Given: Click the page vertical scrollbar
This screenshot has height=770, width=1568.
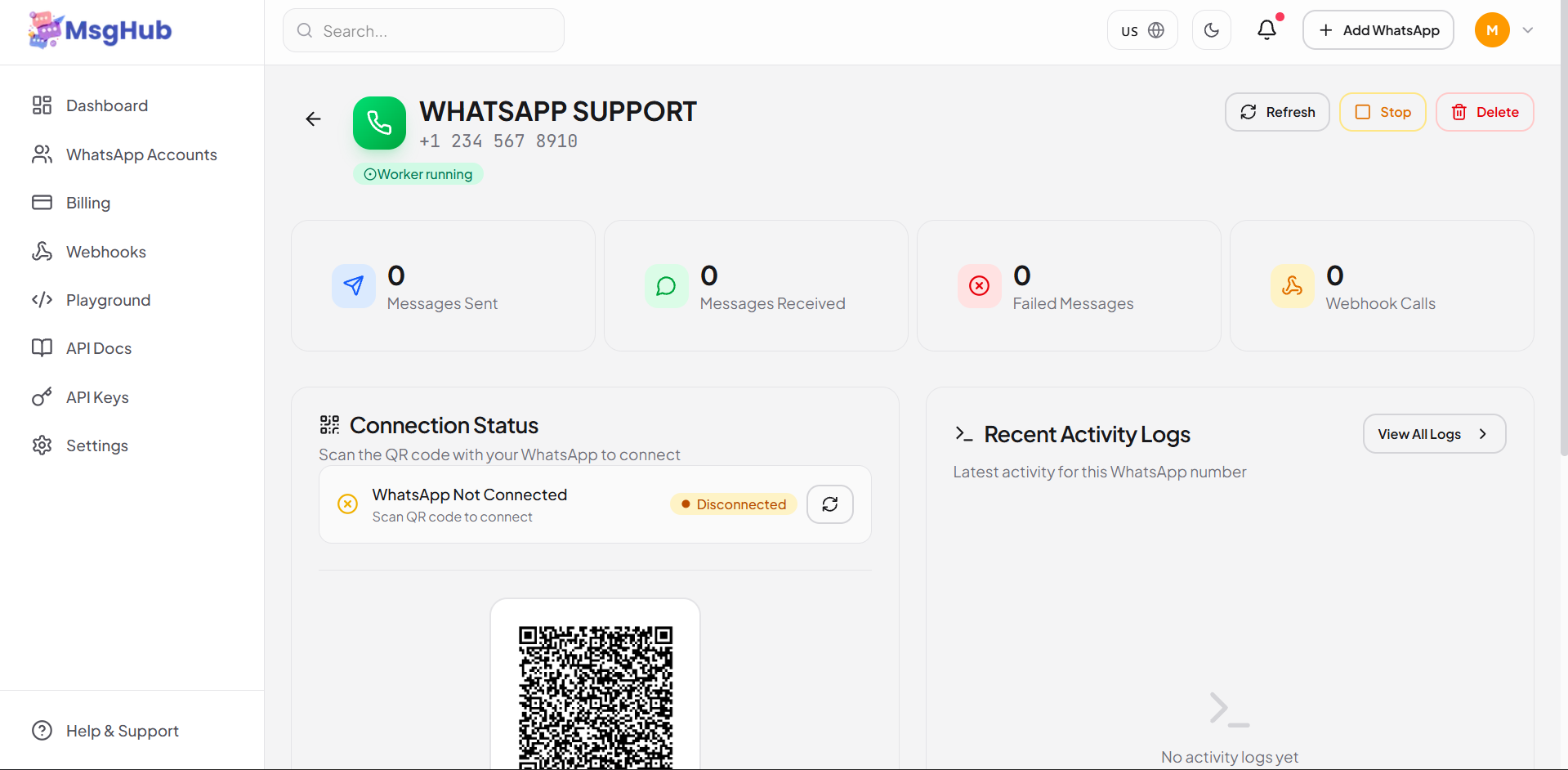Looking at the screenshot, I should point(1564,228).
